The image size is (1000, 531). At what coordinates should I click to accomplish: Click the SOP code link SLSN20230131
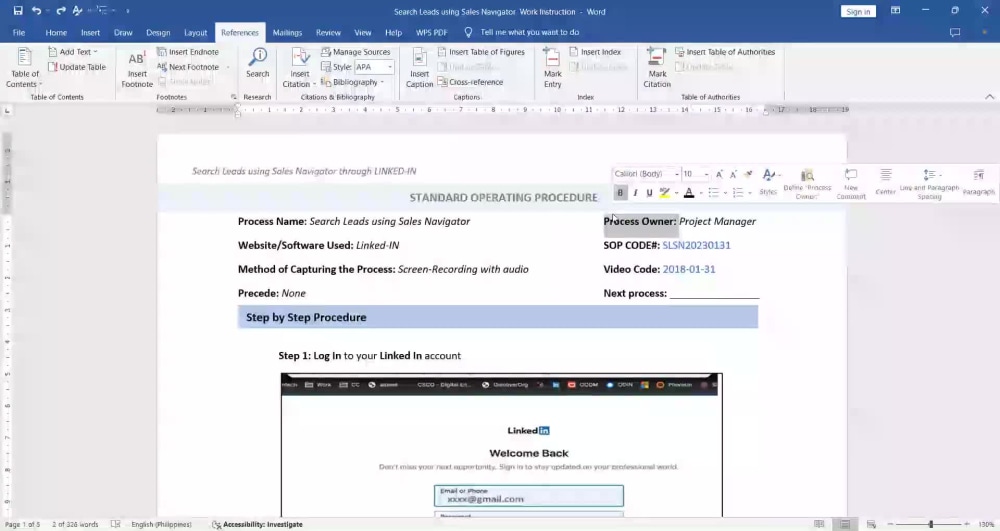[696, 245]
